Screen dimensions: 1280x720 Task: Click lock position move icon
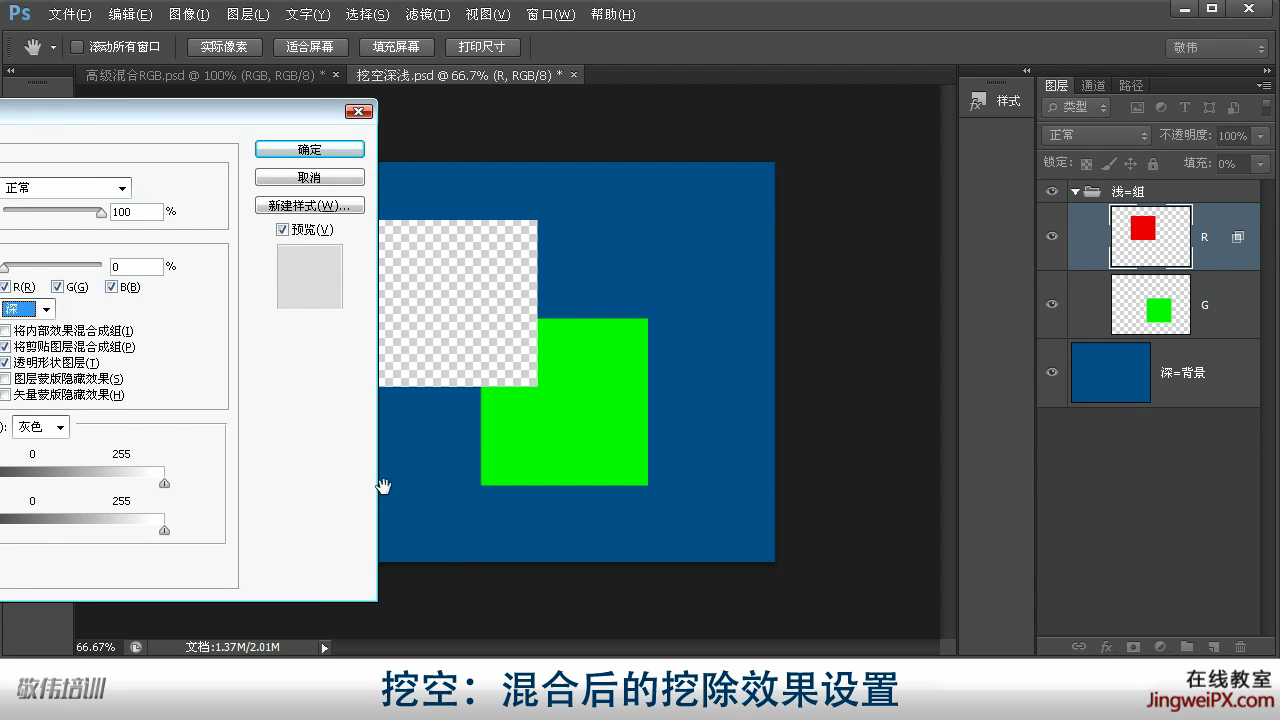coord(1131,164)
